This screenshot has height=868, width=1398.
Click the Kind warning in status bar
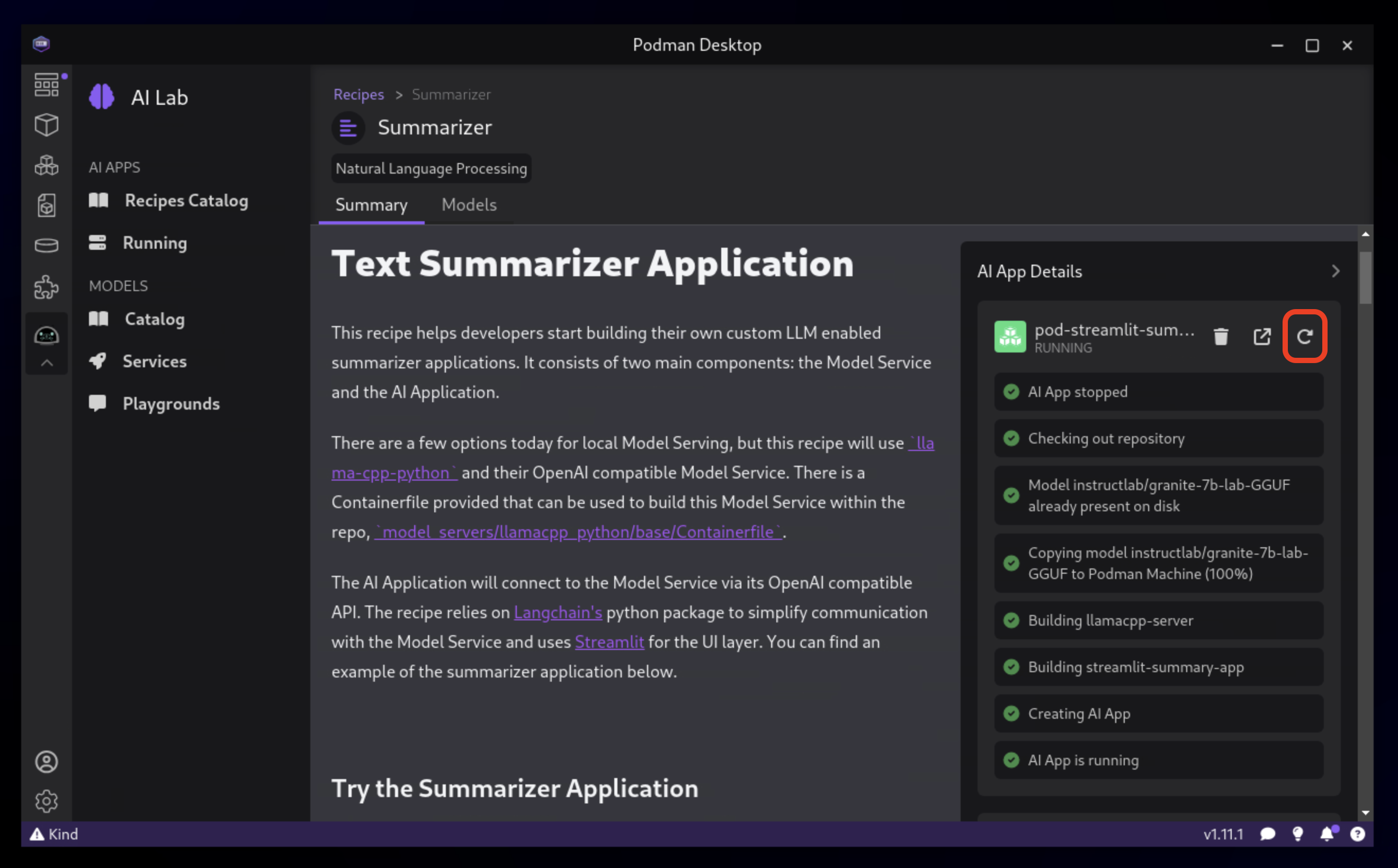coord(54,834)
